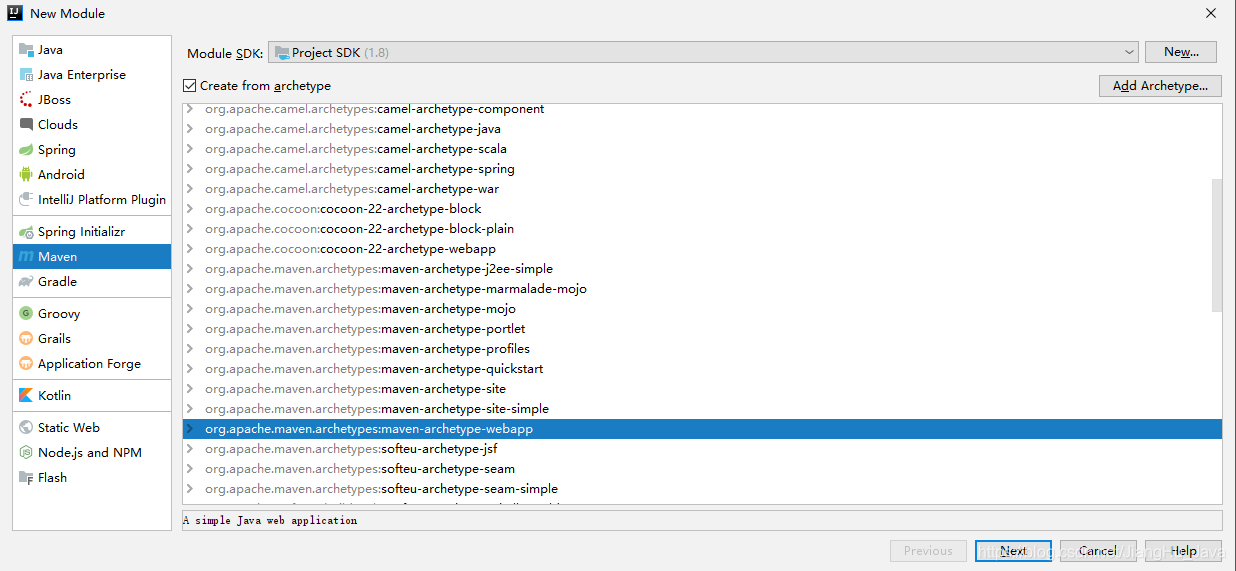Click the Node.js and NPM icon
The image size is (1236, 571).
[26, 453]
